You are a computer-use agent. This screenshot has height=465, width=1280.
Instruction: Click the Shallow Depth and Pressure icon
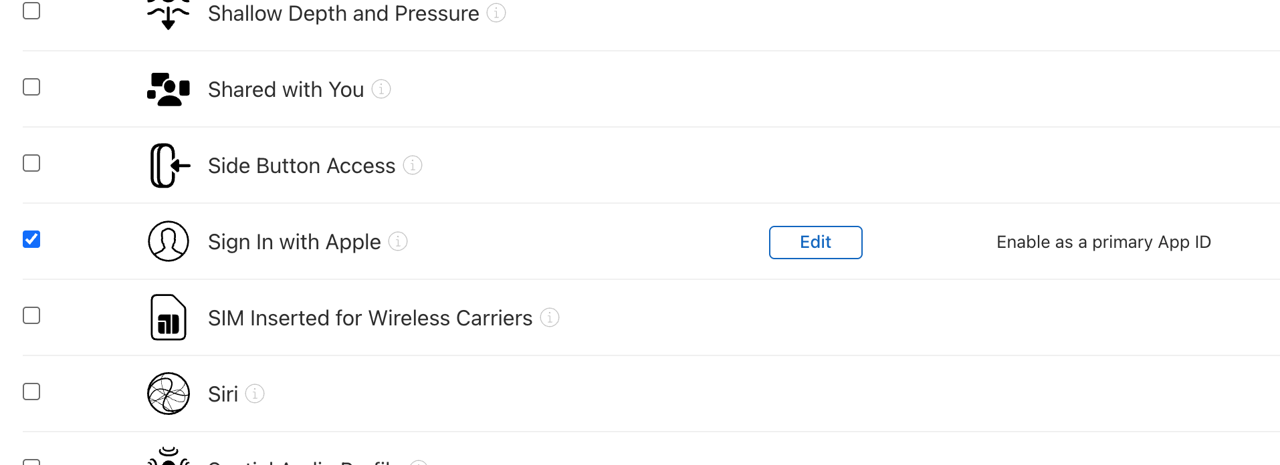click(168, 14)
